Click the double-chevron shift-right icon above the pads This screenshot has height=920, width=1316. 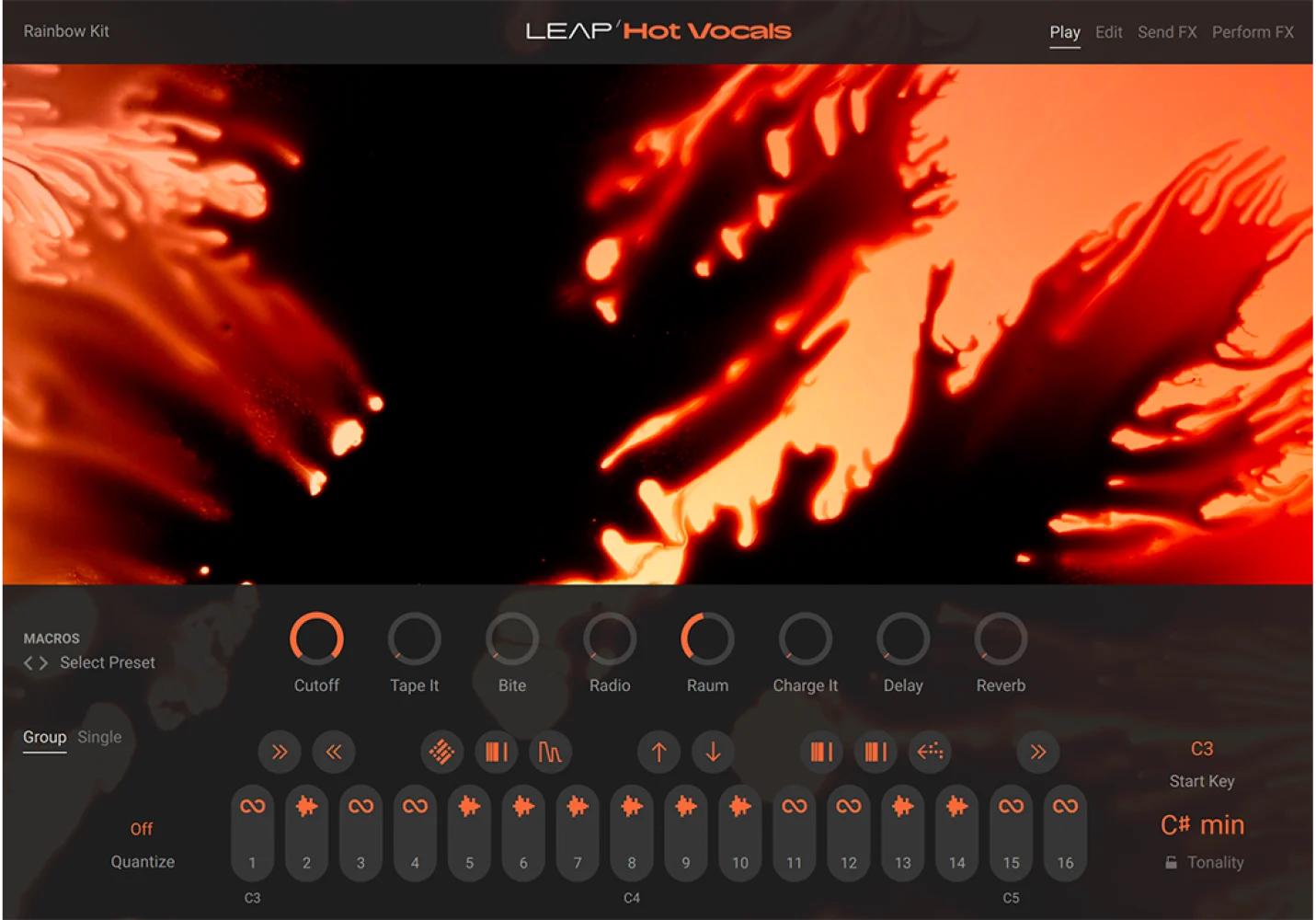coord(280,752)
